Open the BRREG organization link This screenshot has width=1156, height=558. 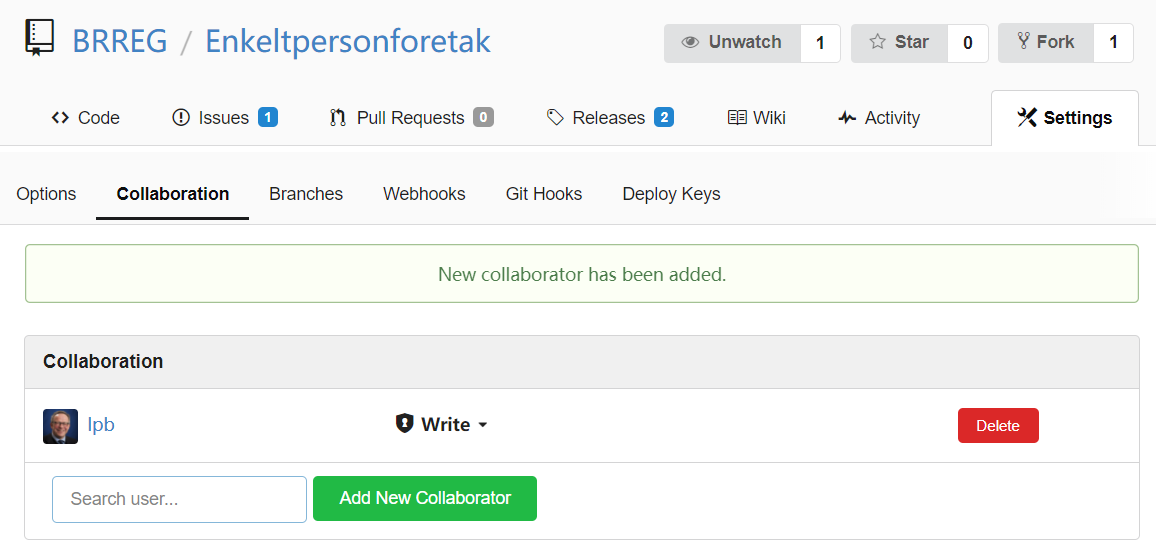pos(120,41)
